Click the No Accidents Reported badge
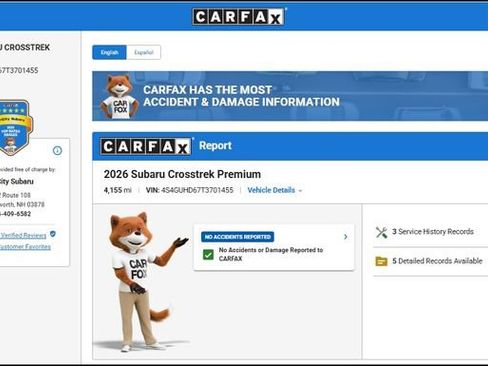 (x=237, y=237)
